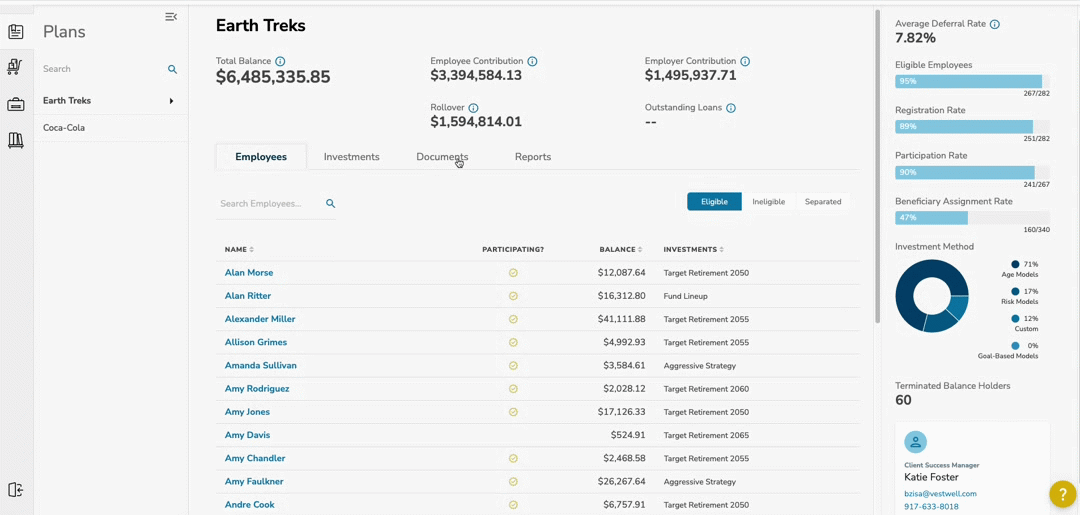1080x515 pixels.
Task: Select the Eligible filter
Action: coord(714,202)
